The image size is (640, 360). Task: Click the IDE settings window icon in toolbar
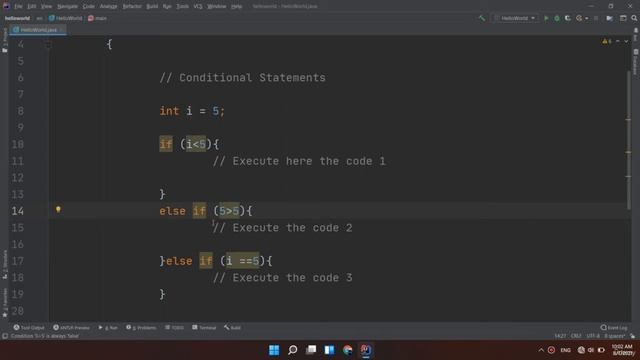click(x=623, y=18)
